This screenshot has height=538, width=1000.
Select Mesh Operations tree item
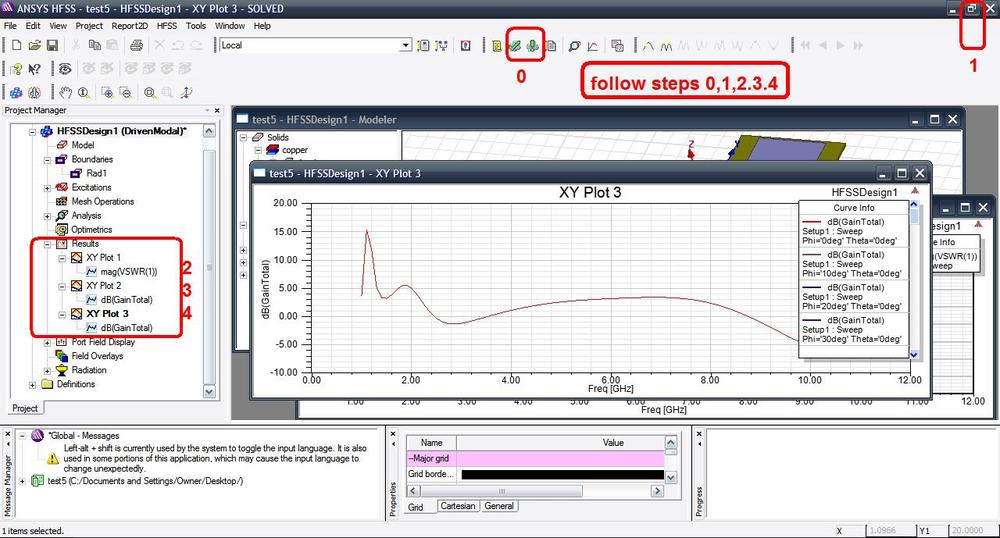[x=103, y=201]
